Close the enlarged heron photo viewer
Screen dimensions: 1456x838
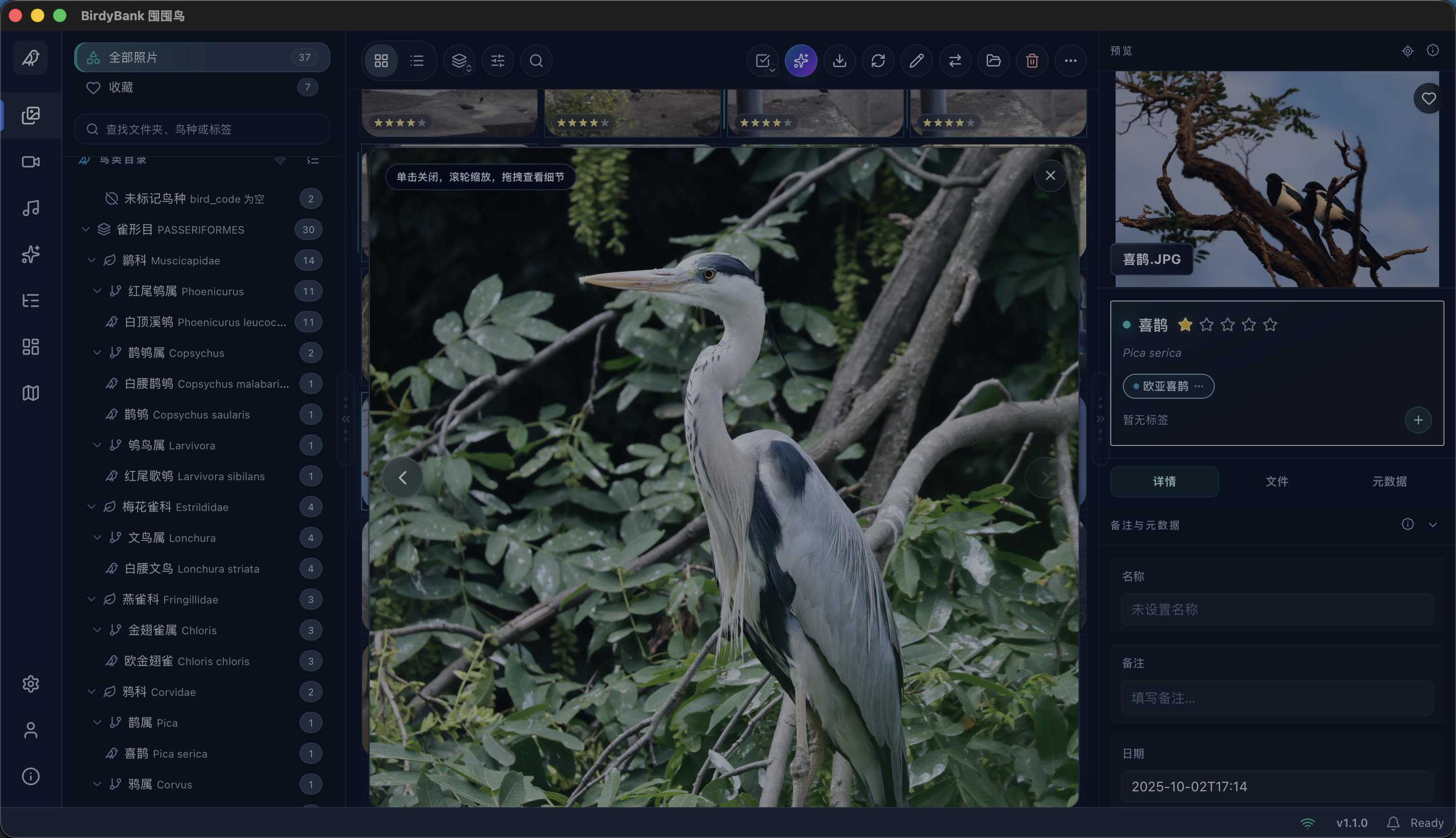pos(1051,175)
